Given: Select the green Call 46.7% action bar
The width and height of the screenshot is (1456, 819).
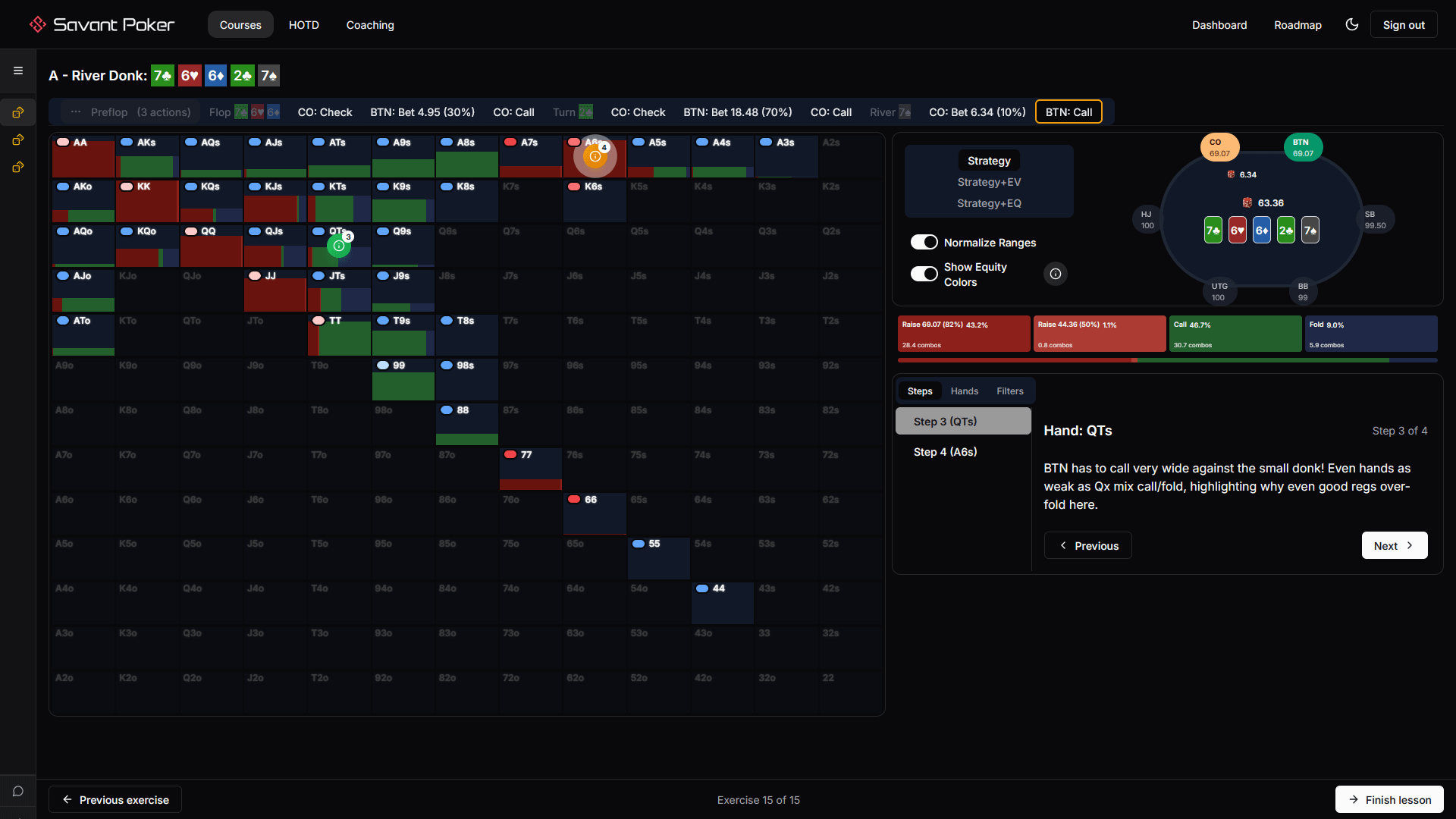Looking at the screenshot, I should [1235, 334].
